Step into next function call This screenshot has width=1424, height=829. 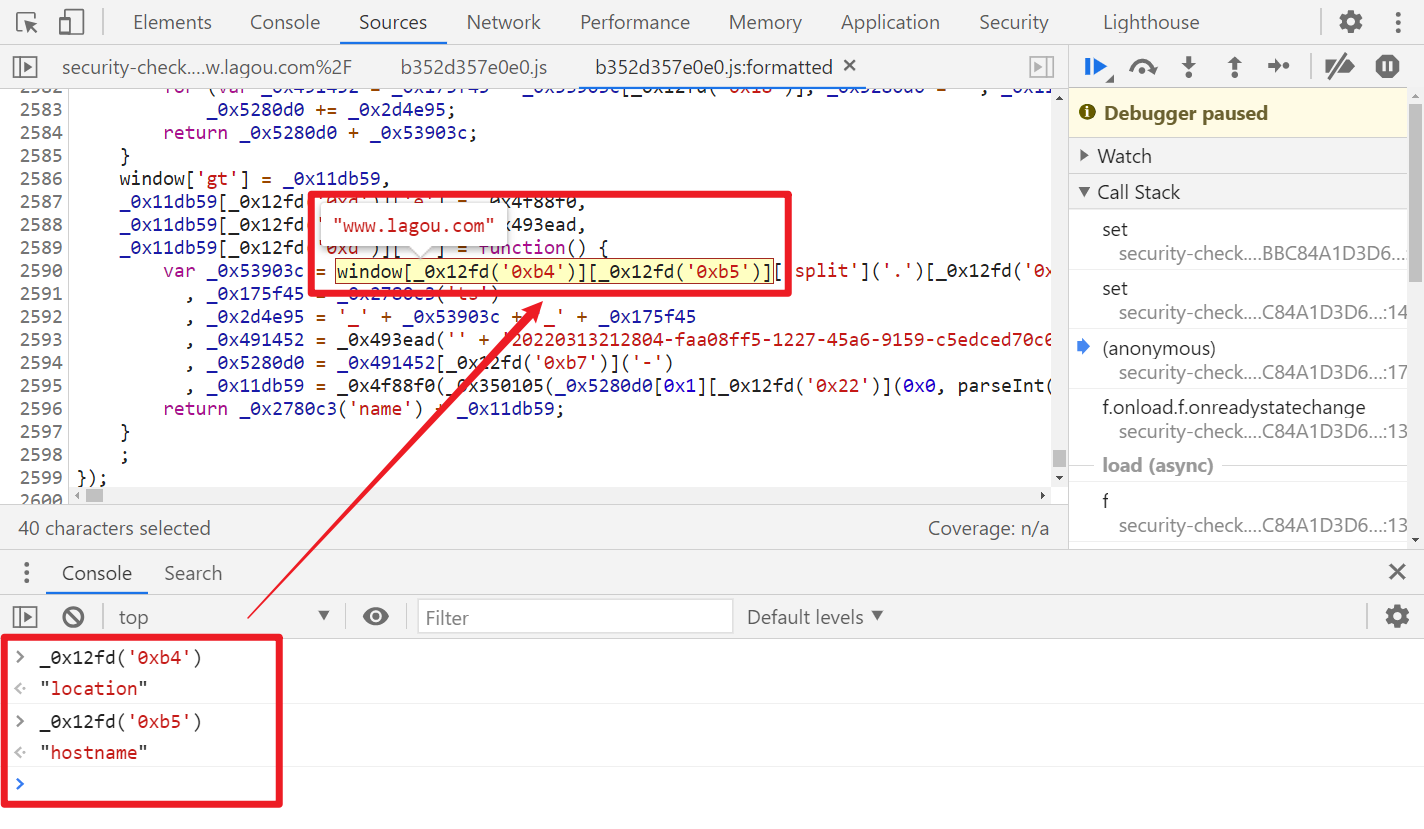[1188, 67]
